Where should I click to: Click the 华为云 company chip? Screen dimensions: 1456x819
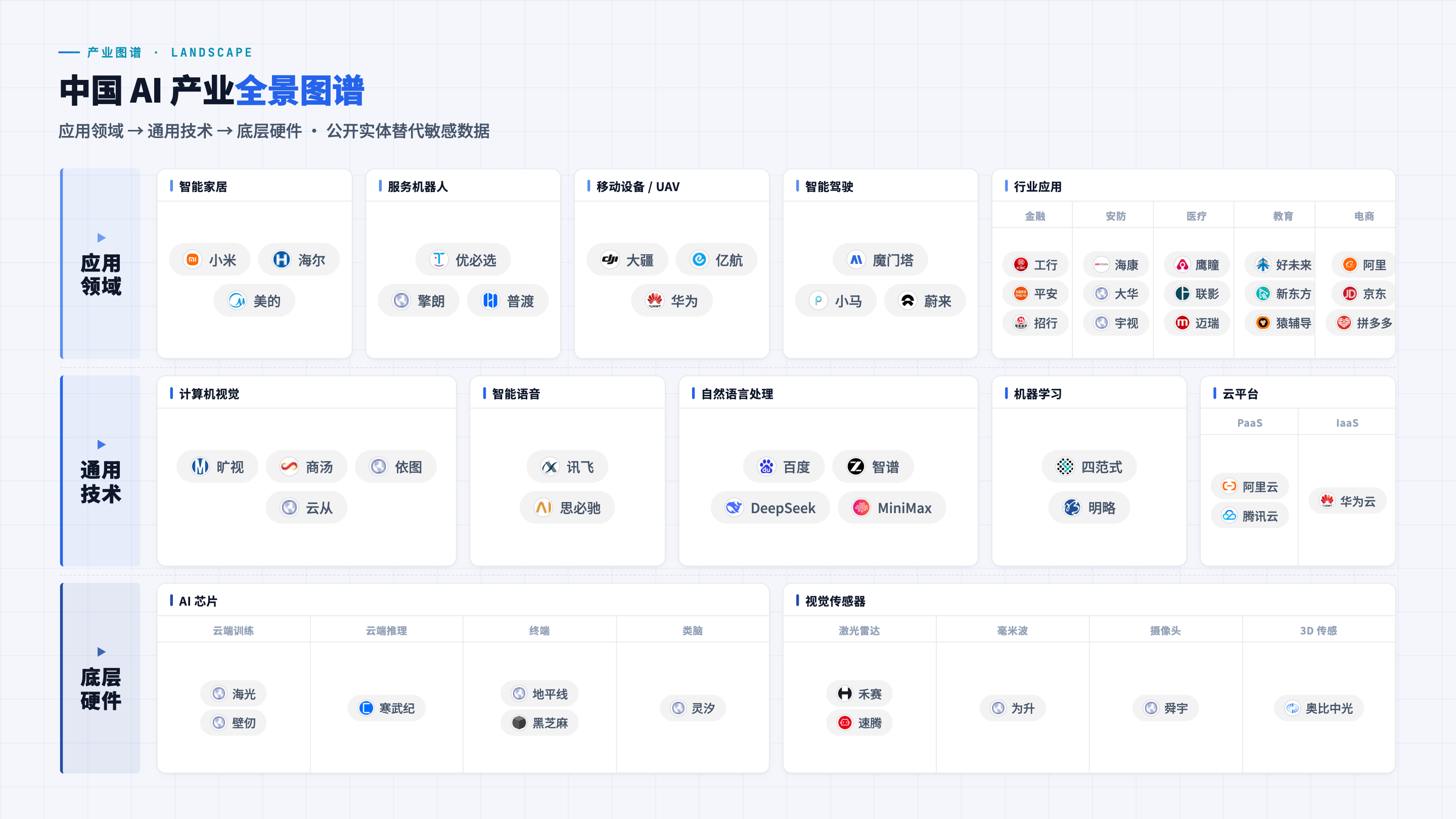click(x=1347, y=501)
